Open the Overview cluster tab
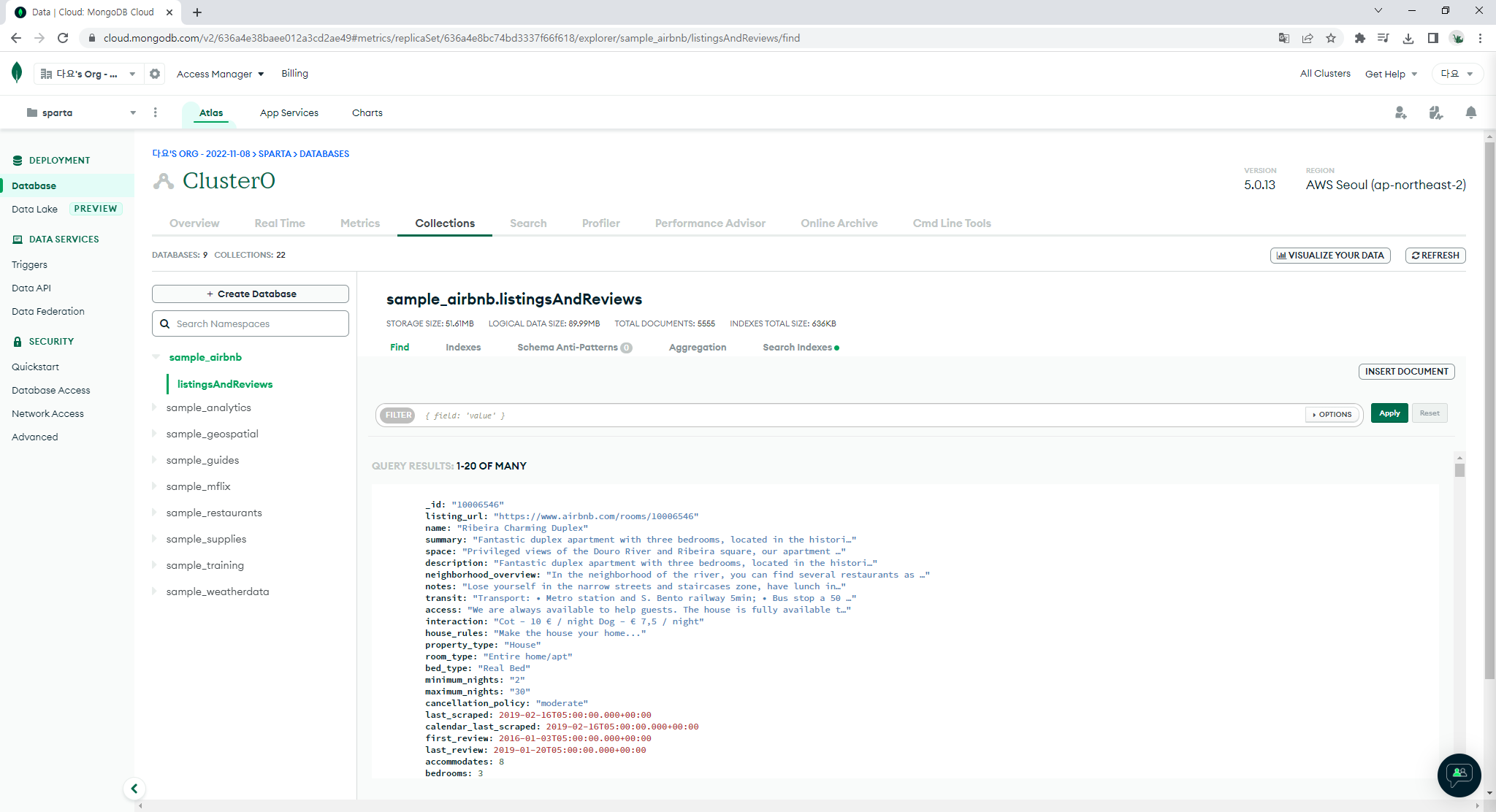 tap(194, 223)
